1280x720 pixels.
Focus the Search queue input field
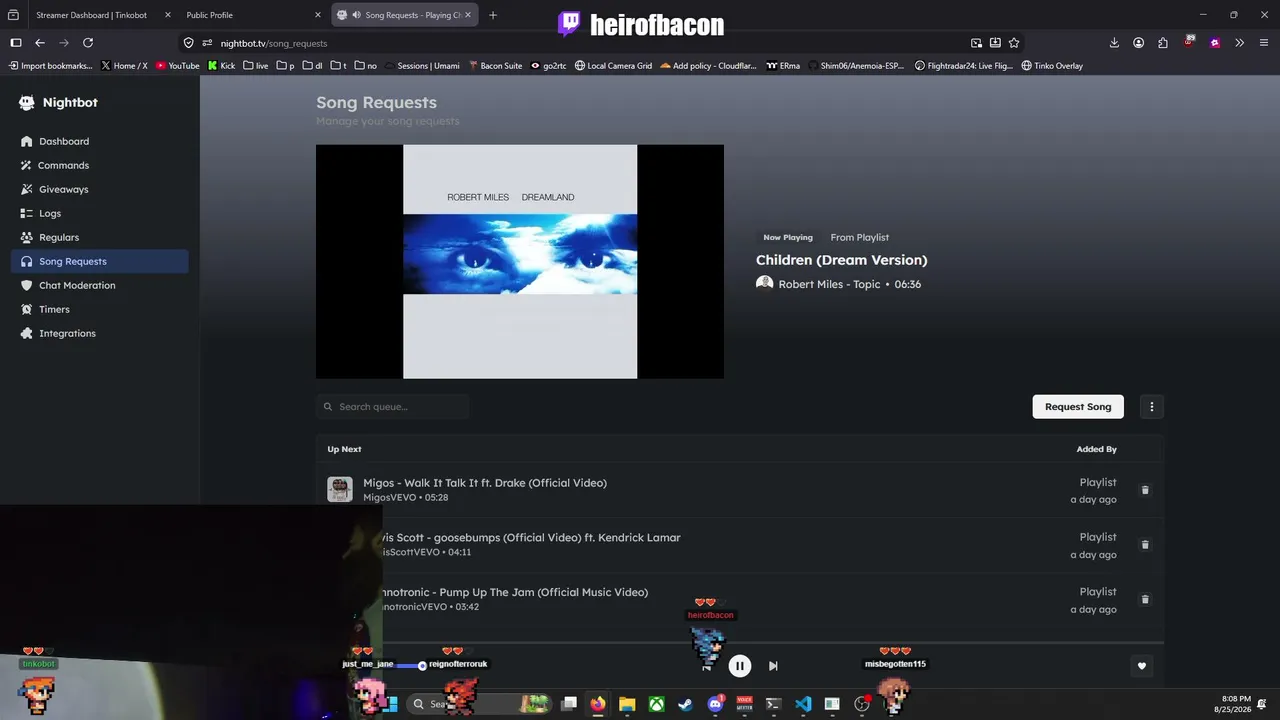coord(393,407)
